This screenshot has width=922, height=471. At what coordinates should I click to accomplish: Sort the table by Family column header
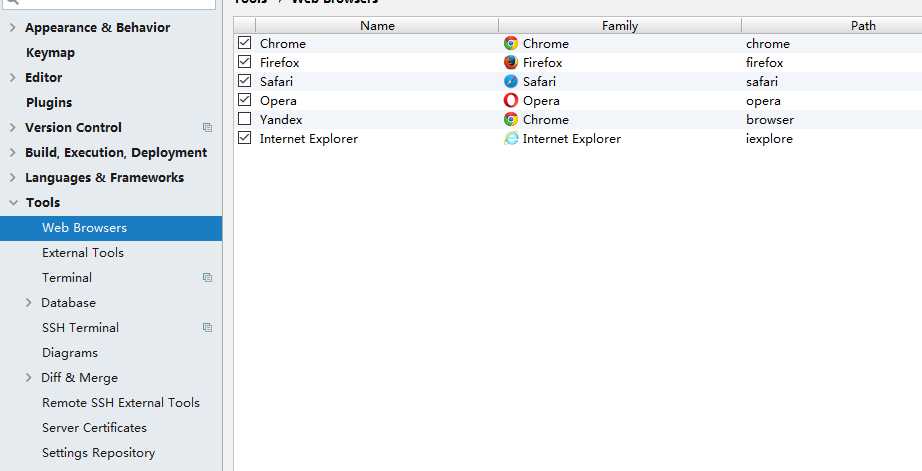pos(620,25)
